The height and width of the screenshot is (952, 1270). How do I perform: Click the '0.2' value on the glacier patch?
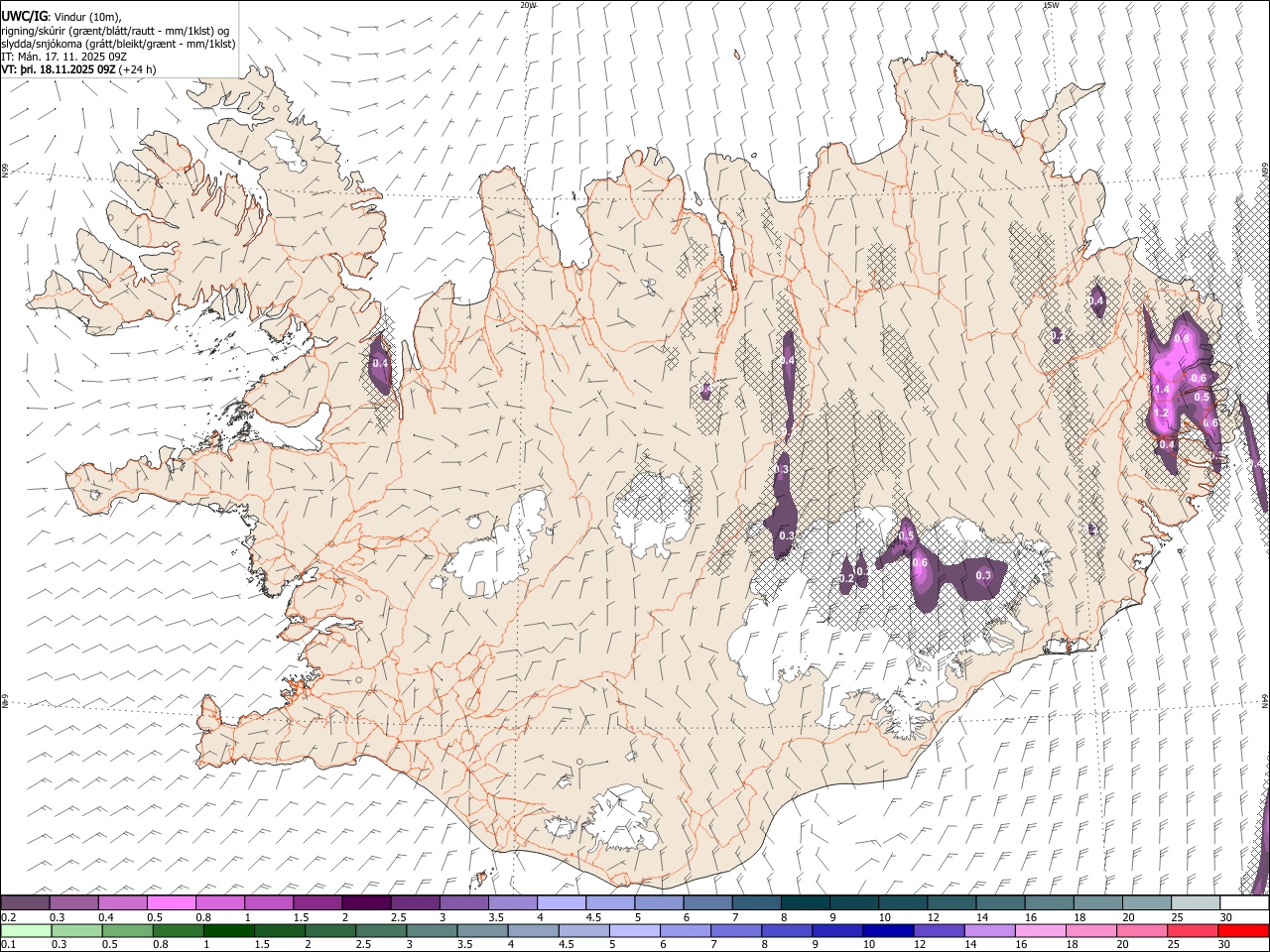[846, 578]
